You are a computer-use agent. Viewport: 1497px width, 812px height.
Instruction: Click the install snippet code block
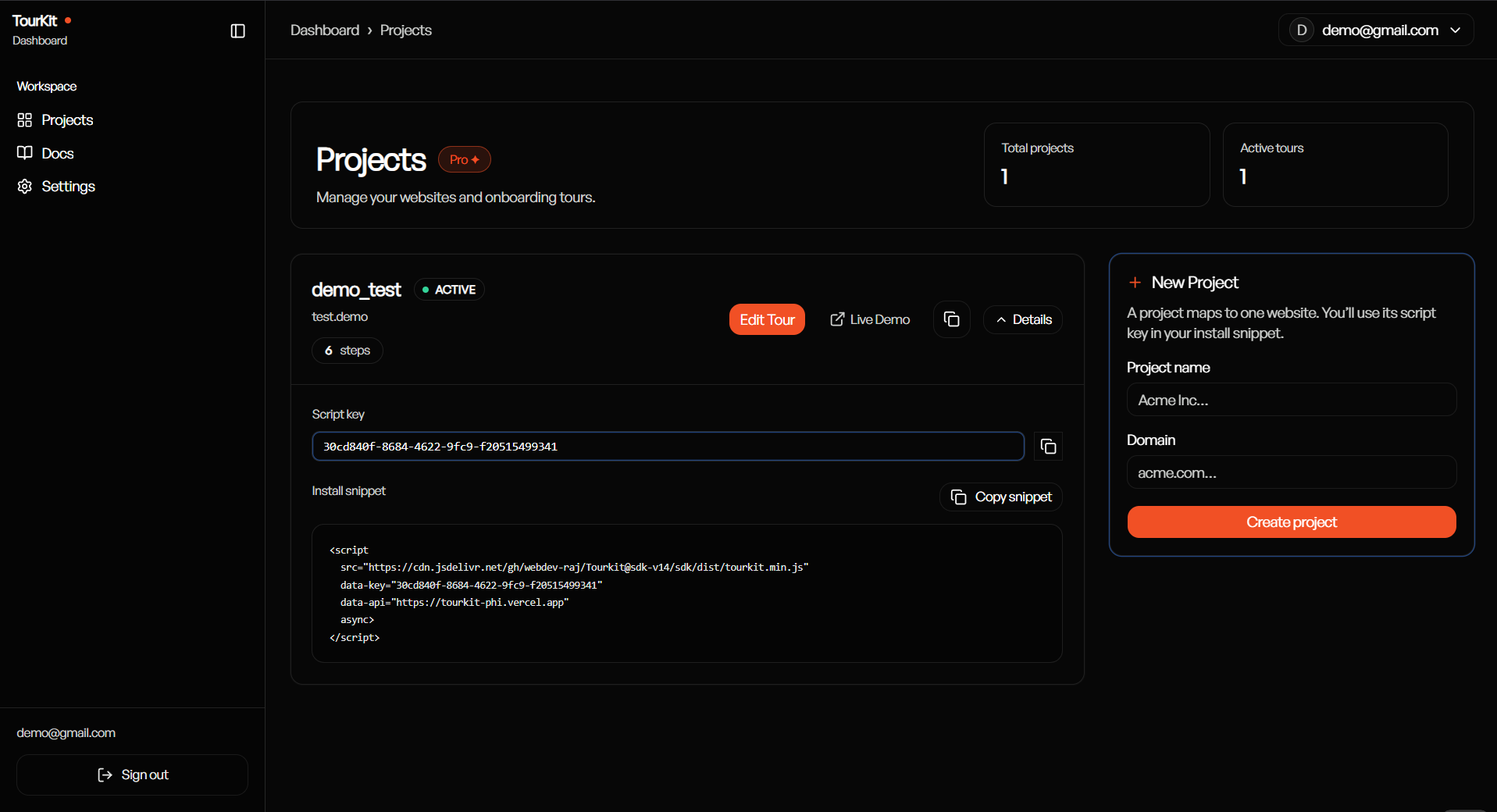(x=687, y=593)
